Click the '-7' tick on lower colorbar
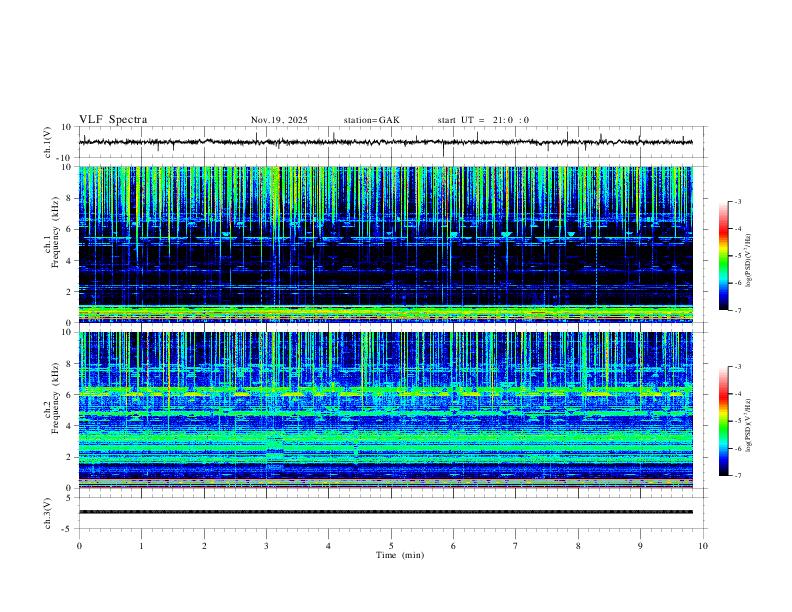 coord(737,476)
